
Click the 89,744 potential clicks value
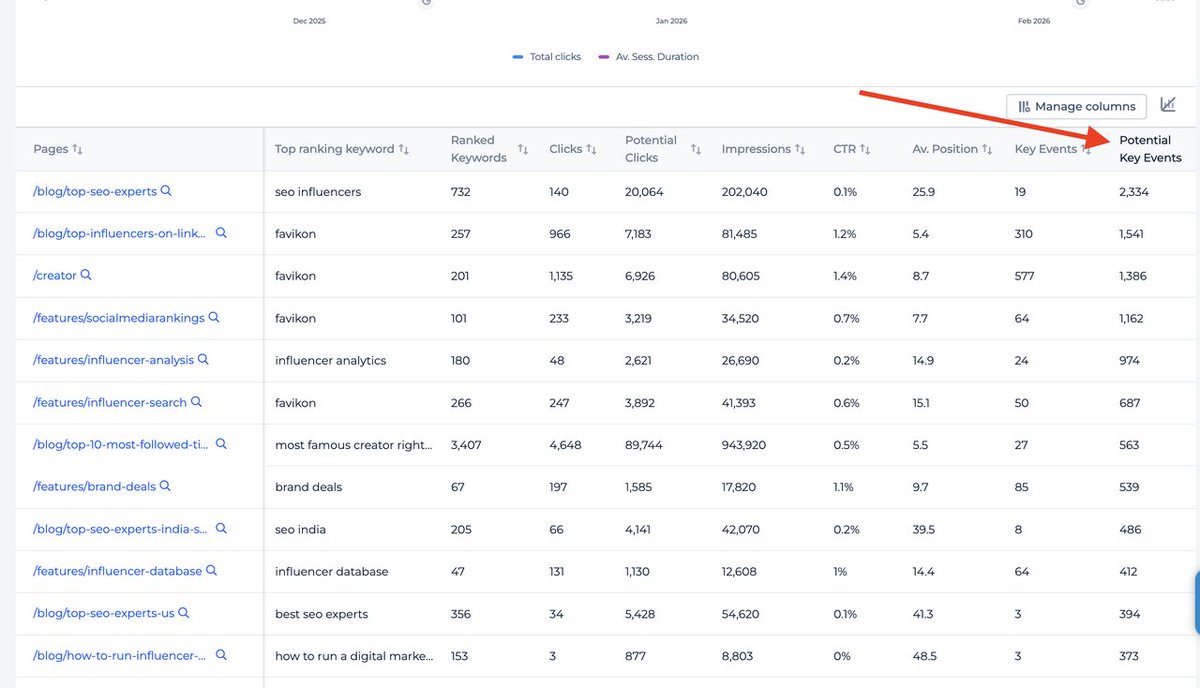(x=644, y=445)
